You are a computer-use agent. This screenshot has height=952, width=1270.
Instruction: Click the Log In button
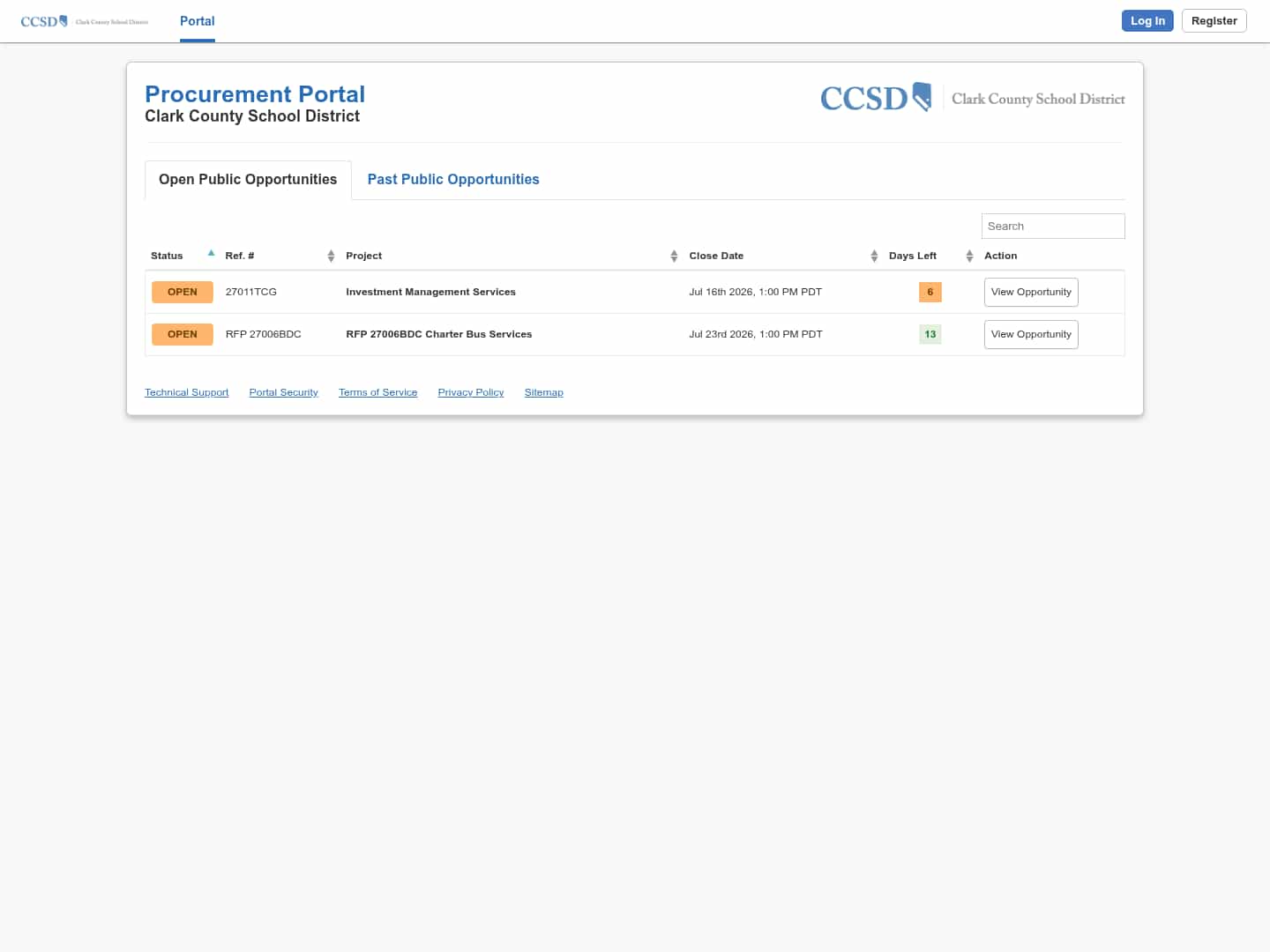tap(1147, 21)
